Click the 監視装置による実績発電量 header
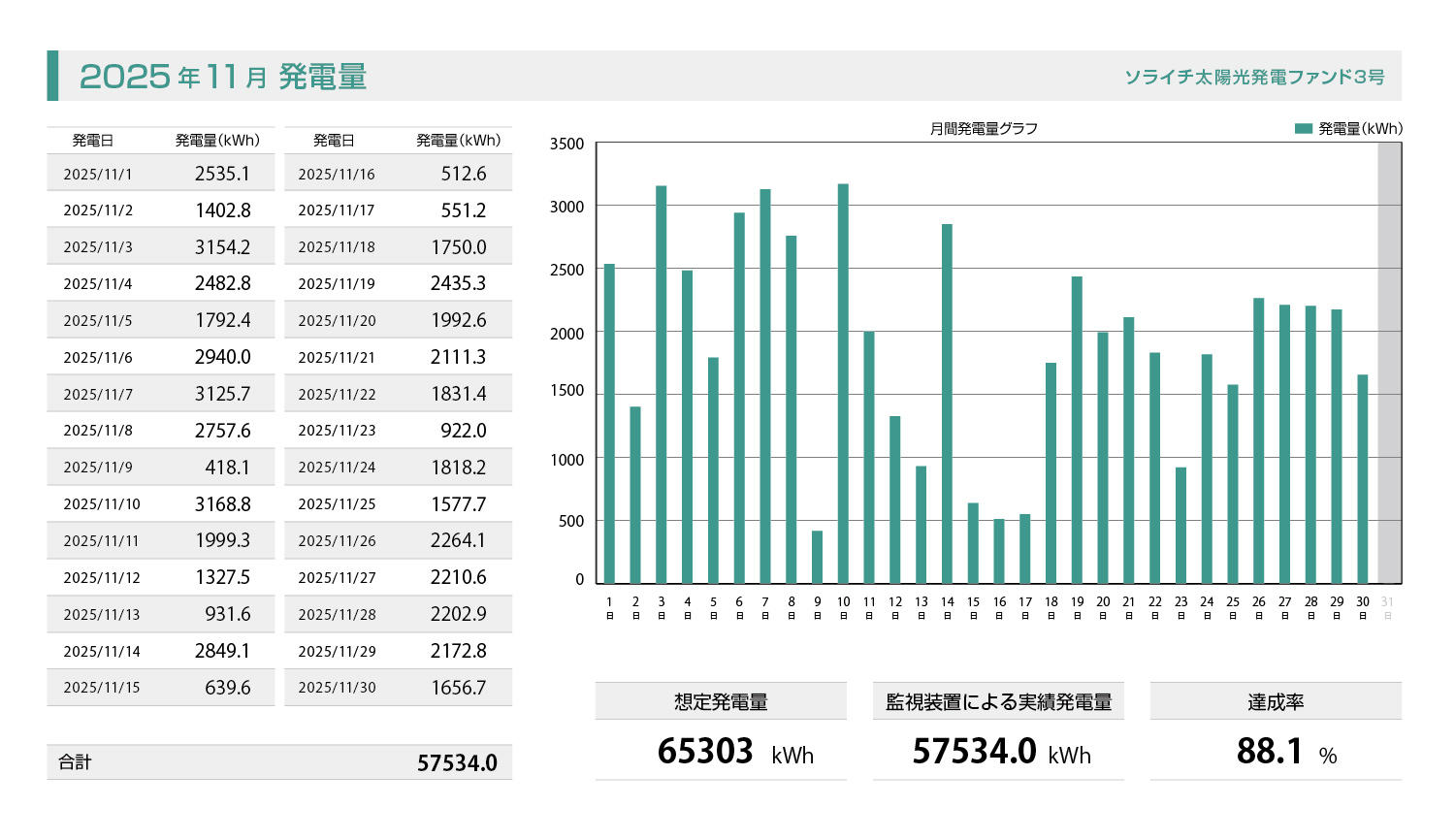1455x840 pixels. pyautogui.click(x=998, y=701)
